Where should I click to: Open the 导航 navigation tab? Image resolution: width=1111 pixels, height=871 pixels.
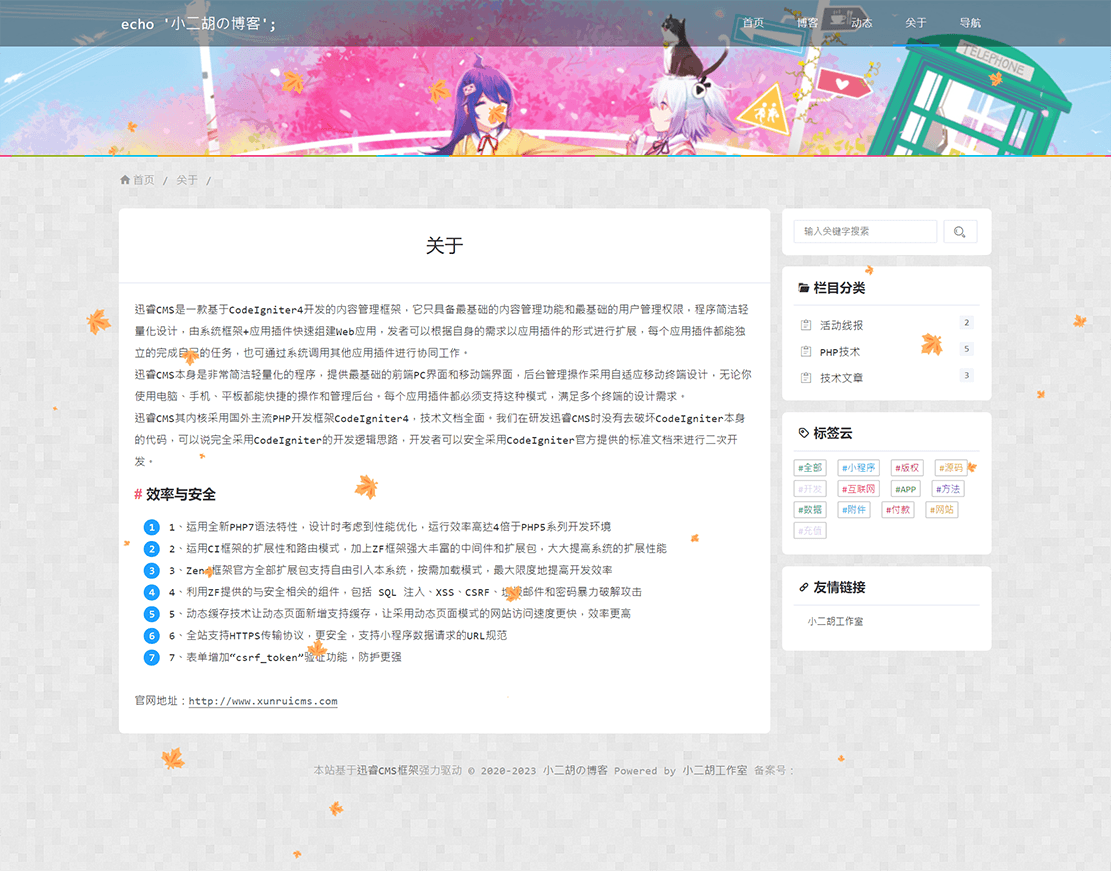point(970,23)
